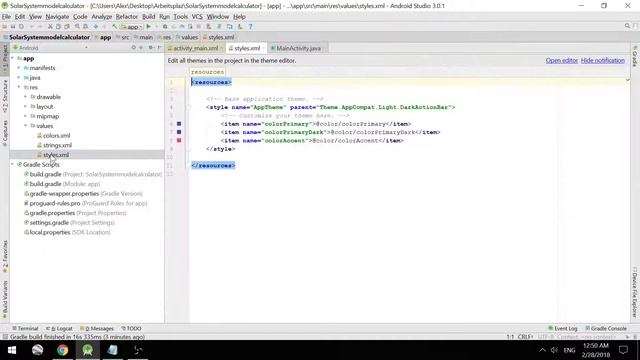Open the Event Log button
This screenshot has height=360, width=640.
[x=562, y=329]
